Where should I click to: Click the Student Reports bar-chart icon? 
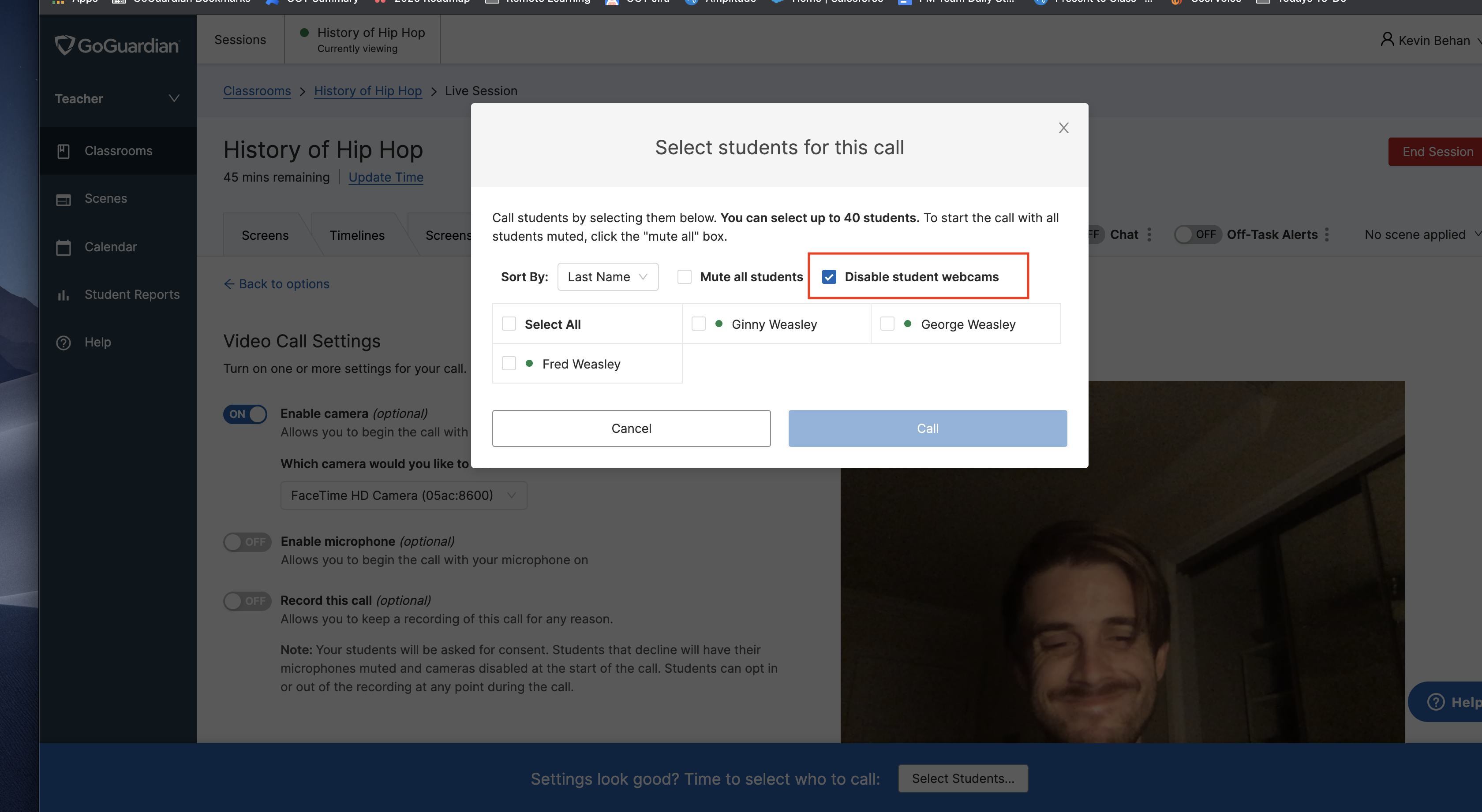coord(63,295)
